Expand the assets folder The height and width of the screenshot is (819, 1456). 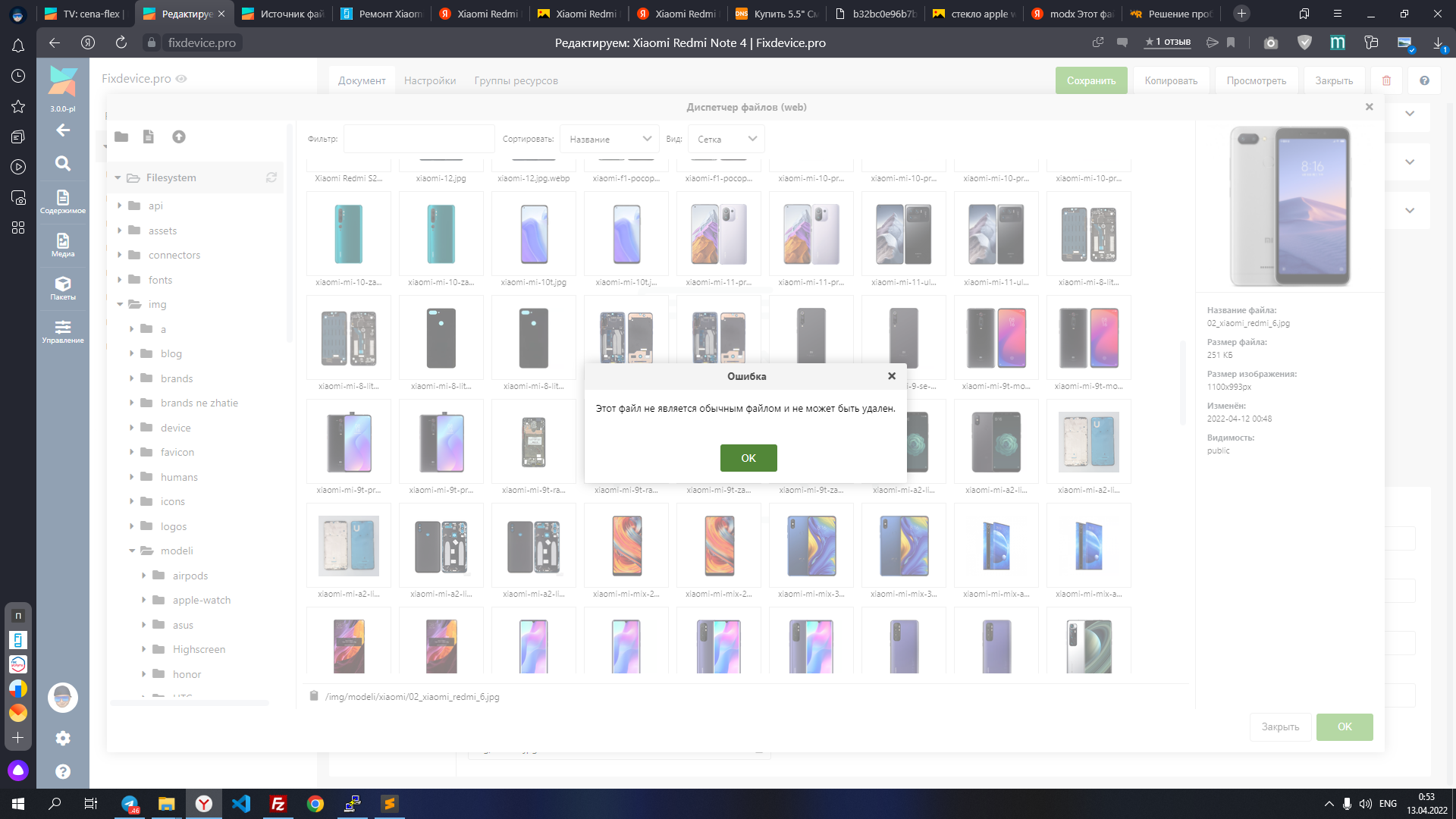(120, 231)
